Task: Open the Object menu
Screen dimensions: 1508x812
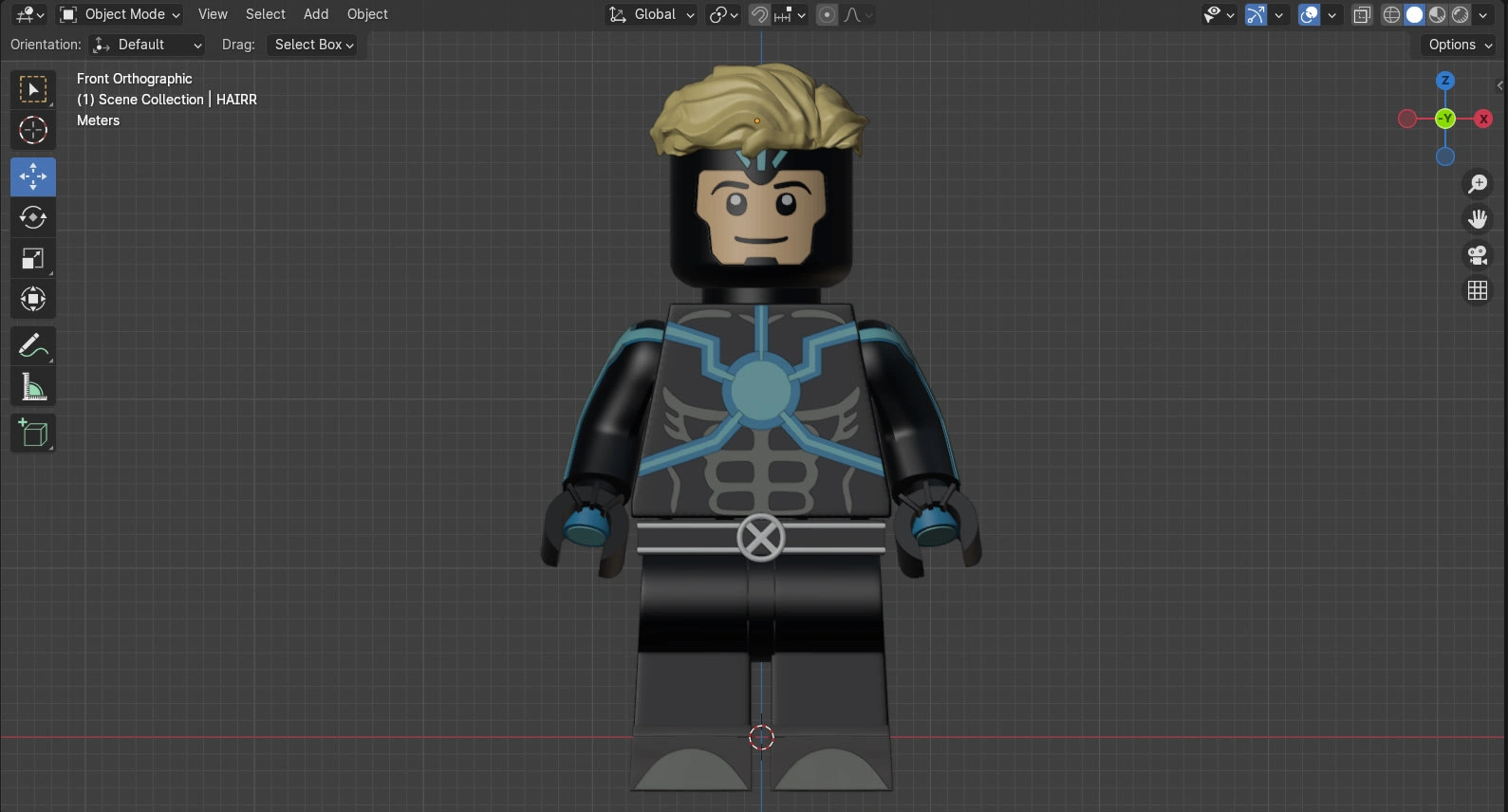Action: click(x=367, y=14)
